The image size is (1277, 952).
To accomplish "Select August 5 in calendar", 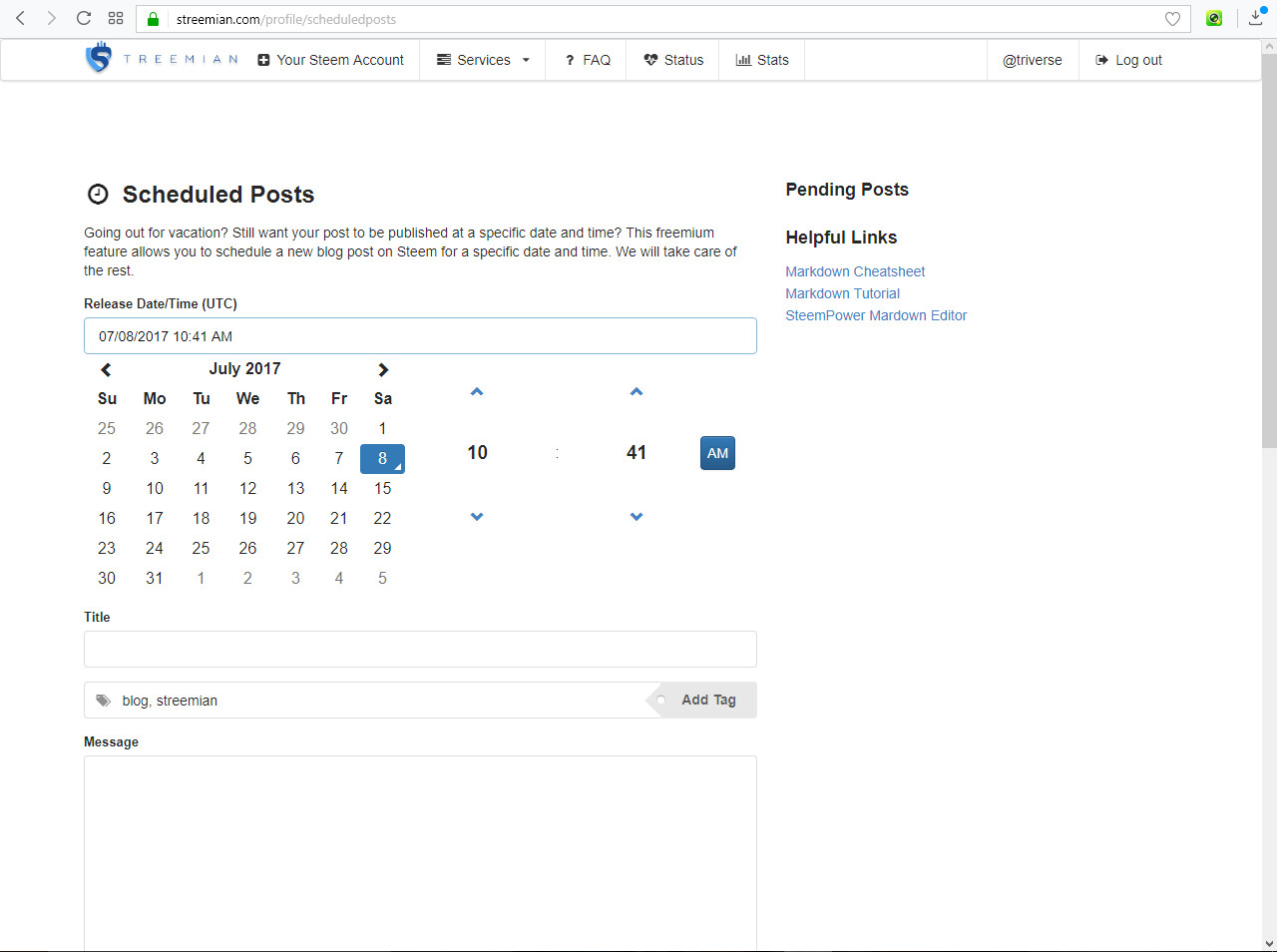I will (382, 578).
